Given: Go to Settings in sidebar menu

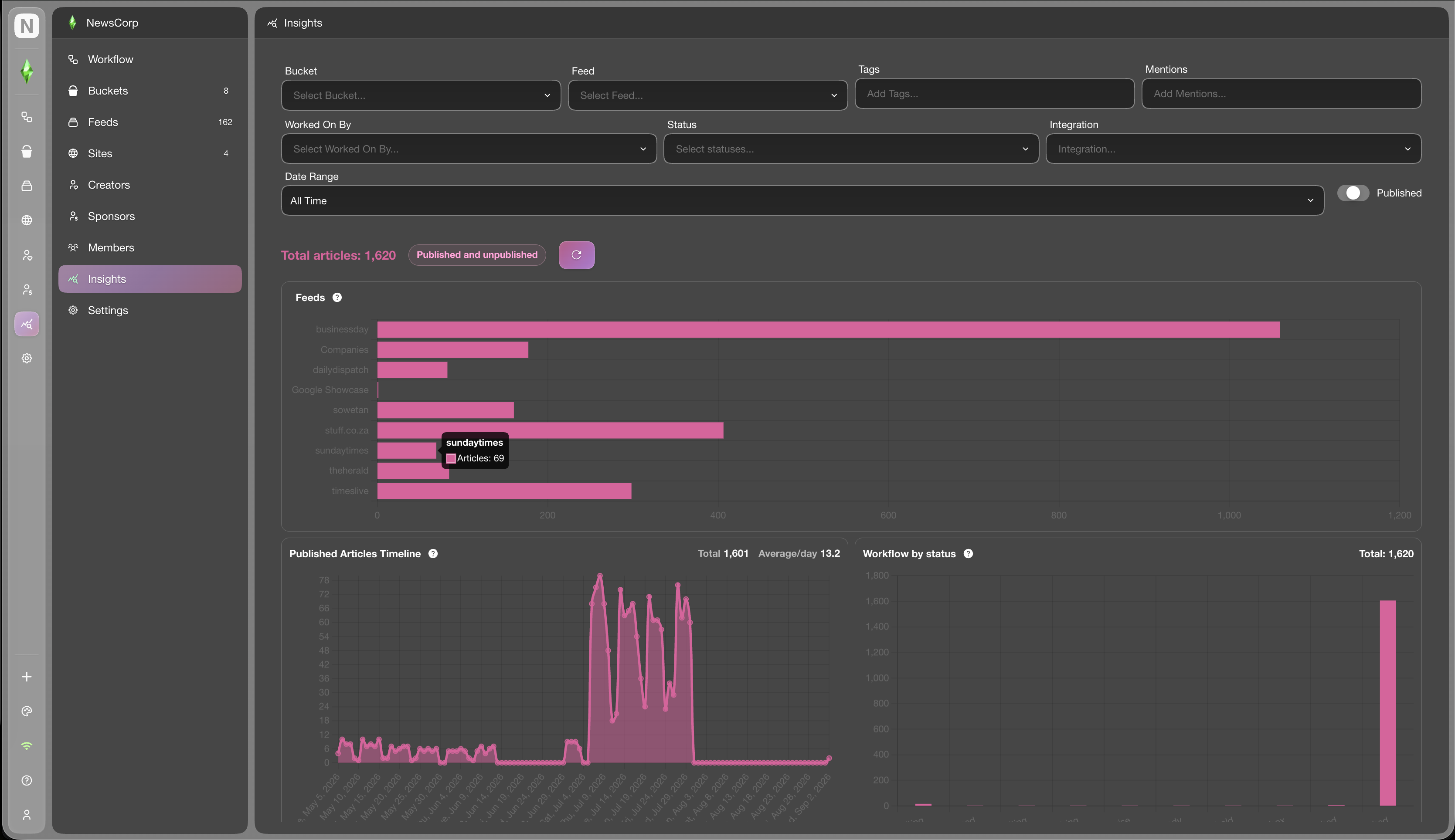Looking at the screenshot, I should click(150, 310).
